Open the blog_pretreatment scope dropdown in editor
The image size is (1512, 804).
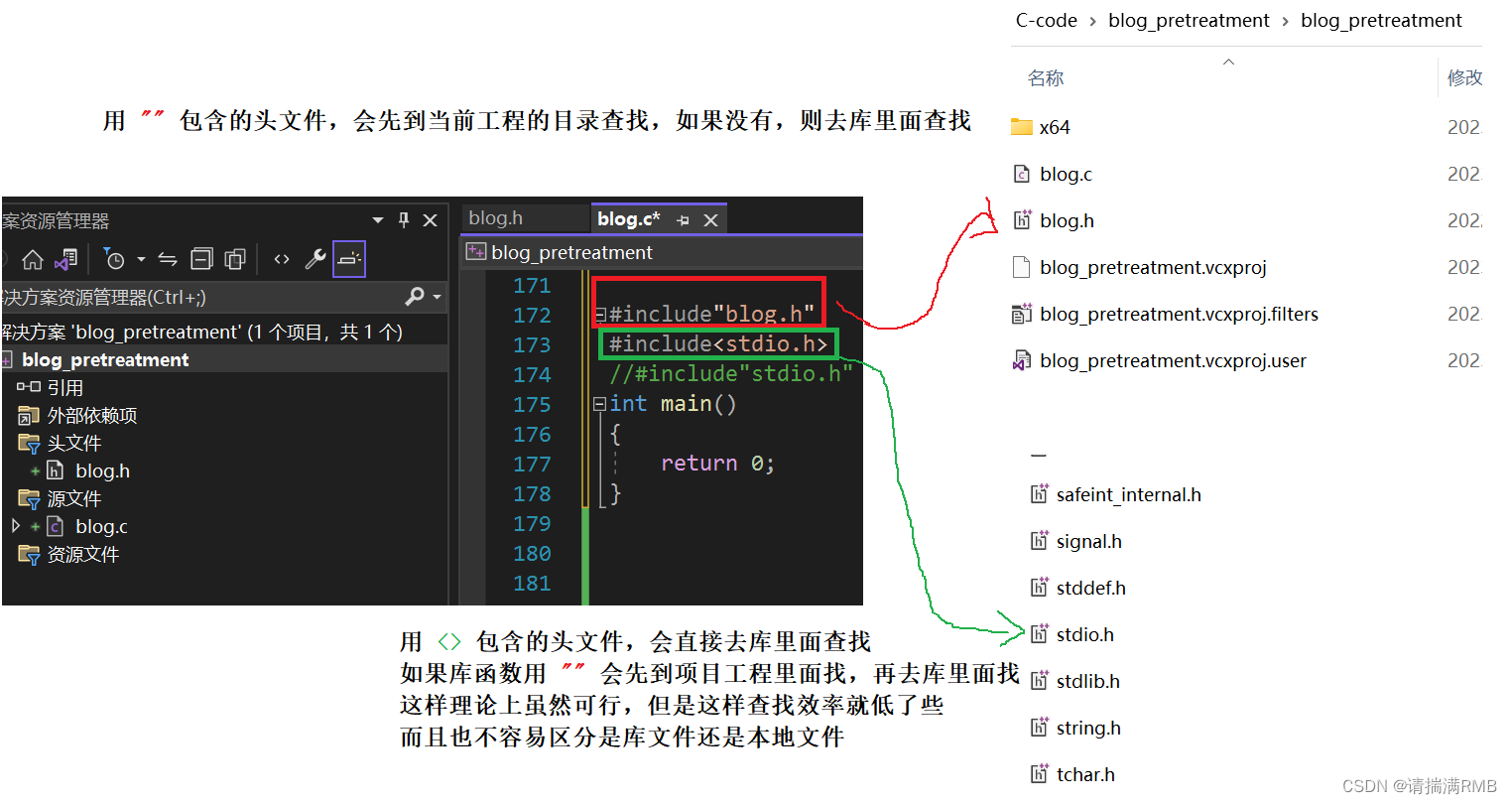tap(662, 252)
